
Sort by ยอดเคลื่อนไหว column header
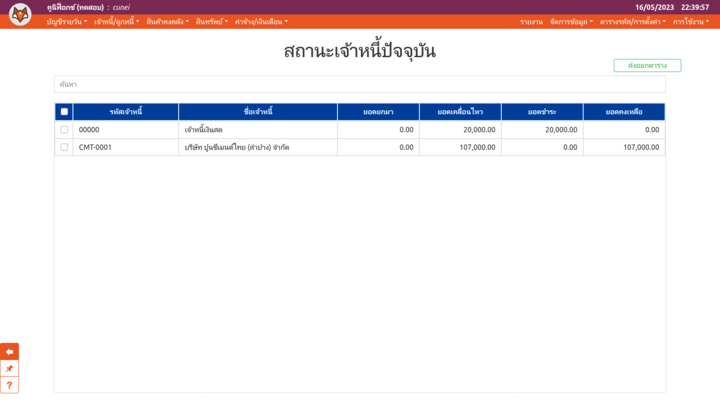point(460,112)
